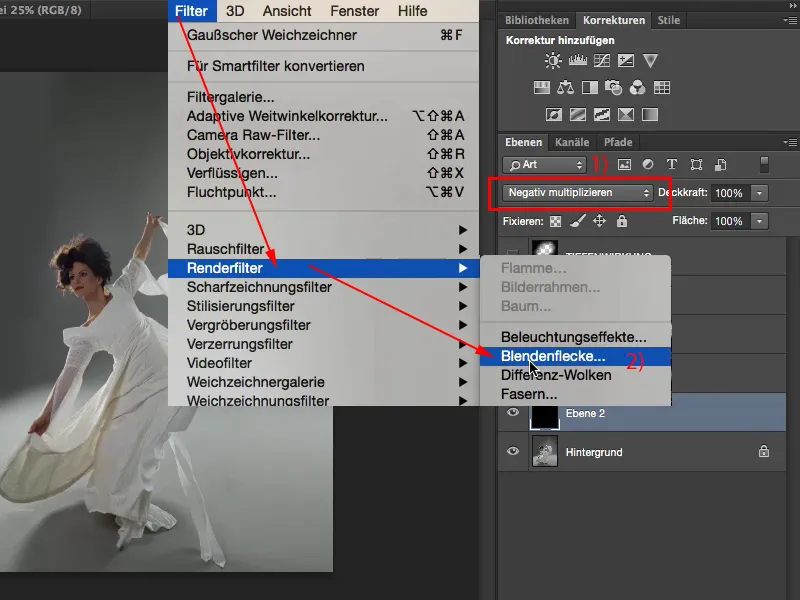The height and width of the screenshot is (600, 800).
Task: Filter layers by type layers
Action: pos(672,164)
